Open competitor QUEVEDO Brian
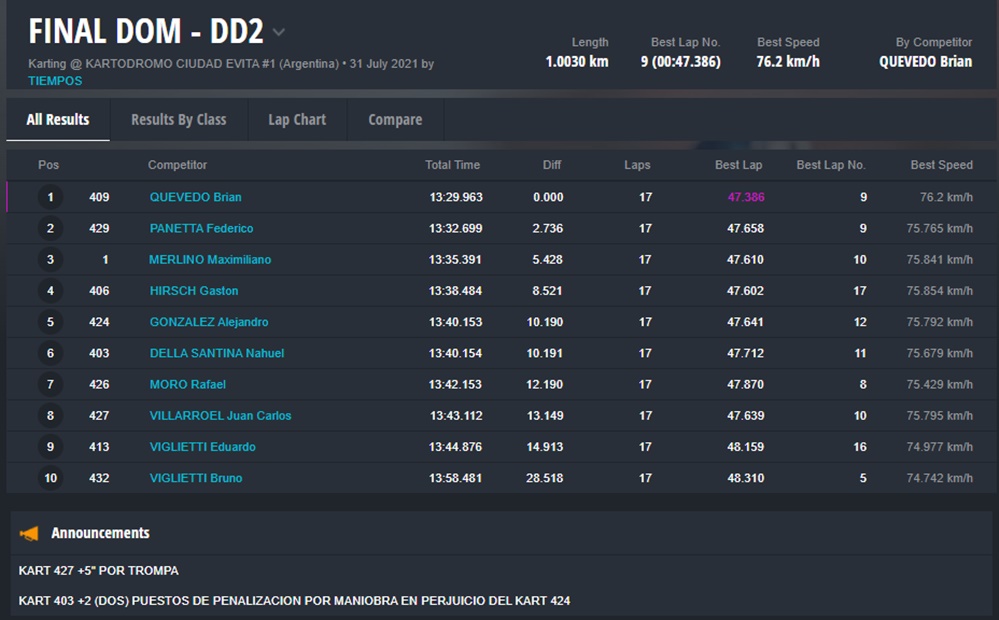 (195, 197)
